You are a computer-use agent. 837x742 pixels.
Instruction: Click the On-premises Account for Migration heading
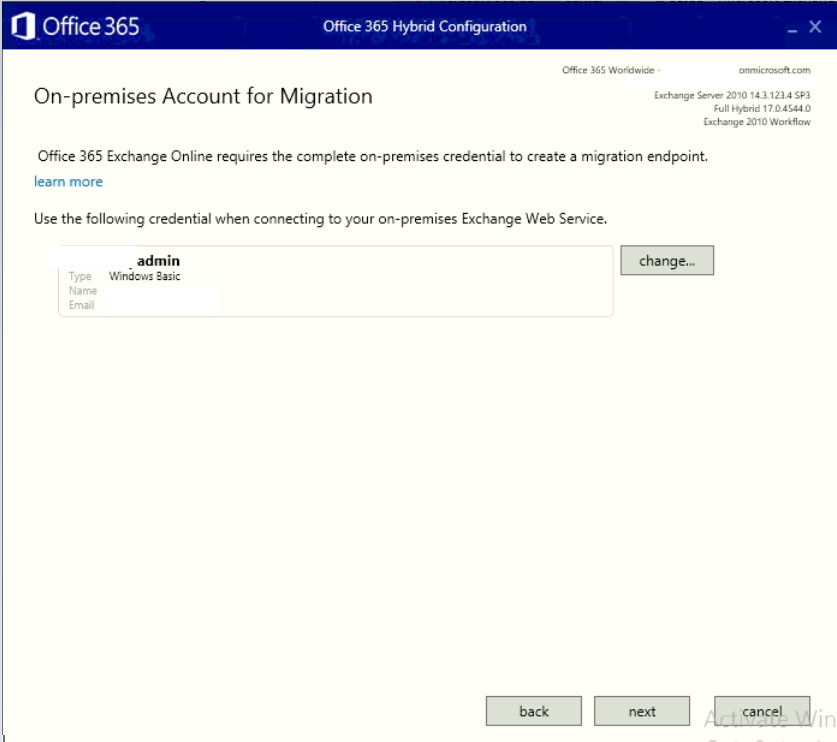tap(203, 97)
